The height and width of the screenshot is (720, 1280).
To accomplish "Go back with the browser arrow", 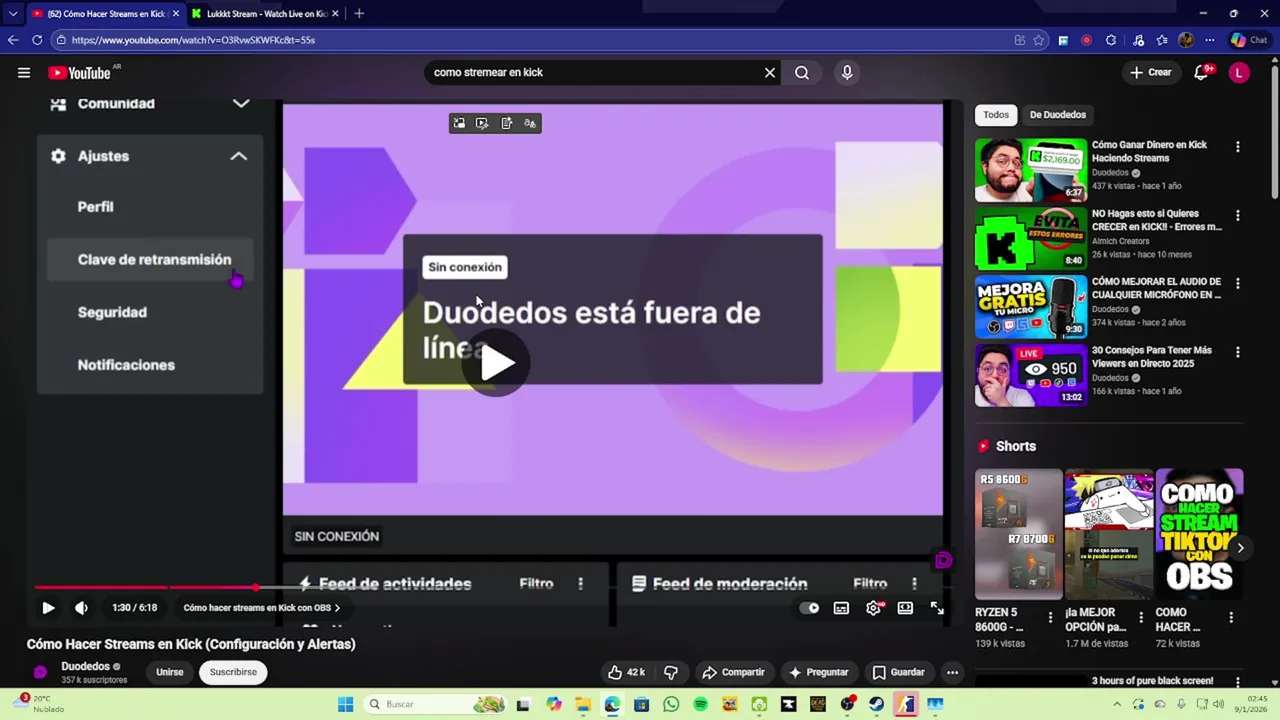I will point(13,40).
